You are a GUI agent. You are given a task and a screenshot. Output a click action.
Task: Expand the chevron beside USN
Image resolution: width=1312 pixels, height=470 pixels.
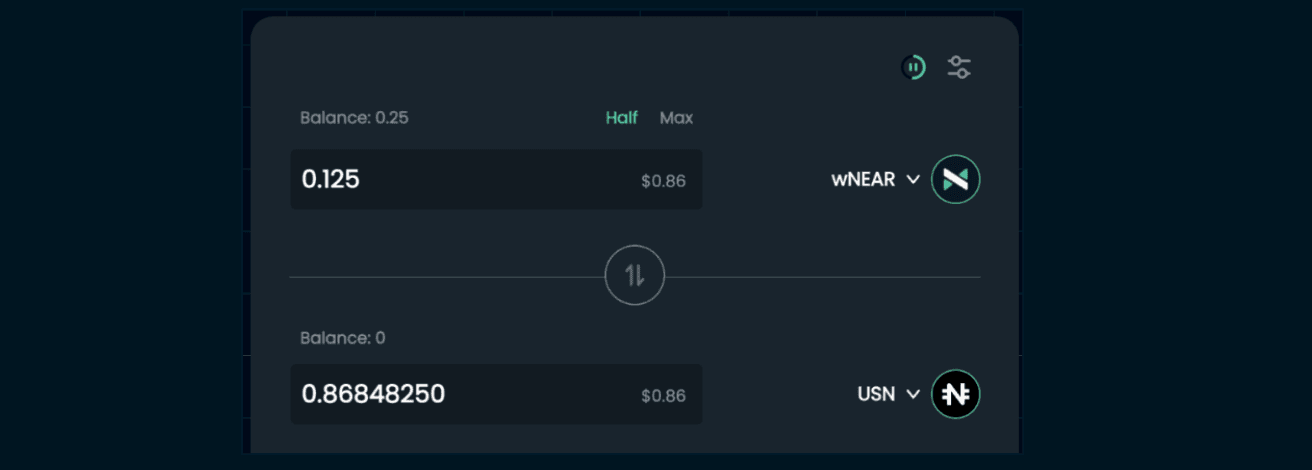(912, 394)
